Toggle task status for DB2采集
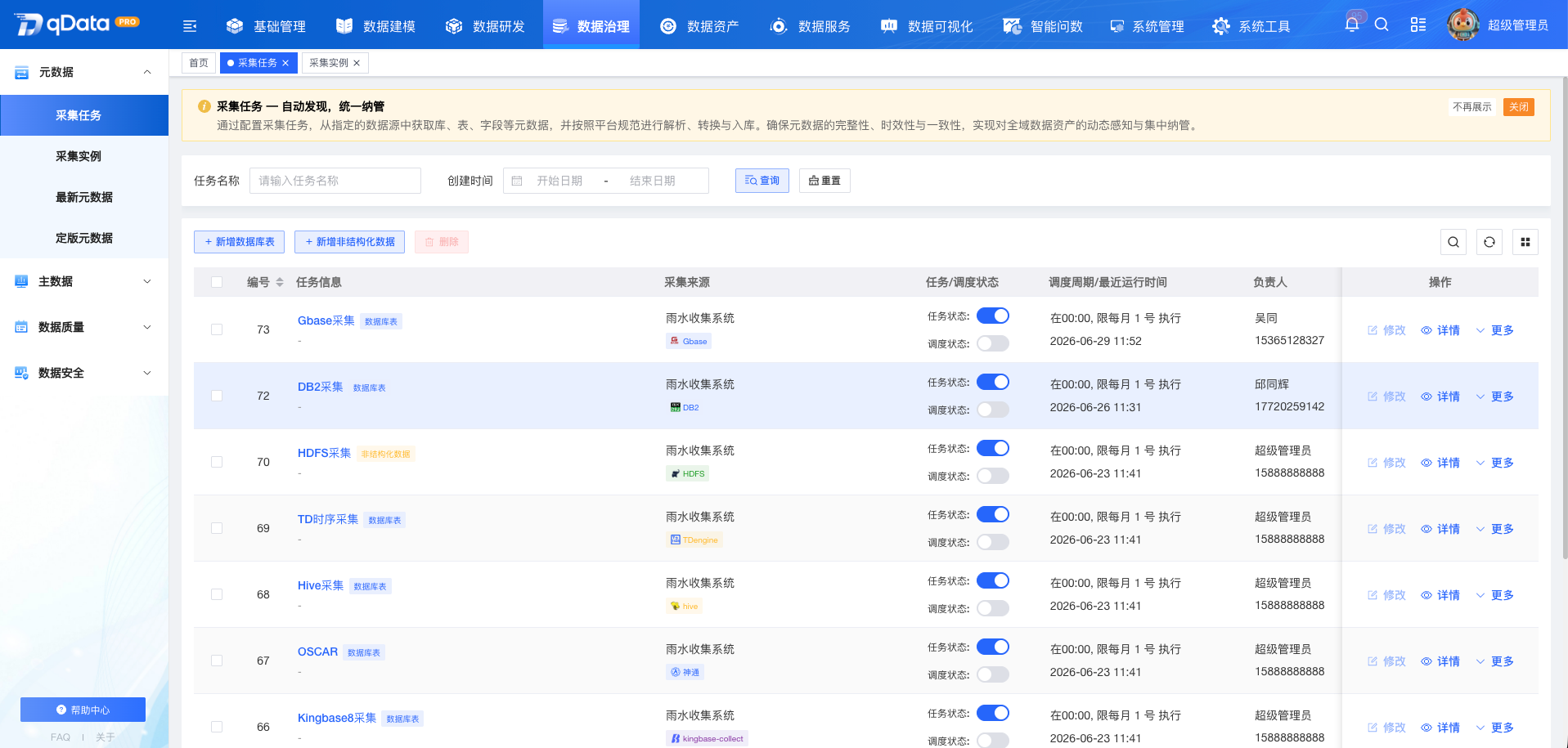Image resolution: width=1568 pixels, height=748 pixels. [993, 382]
